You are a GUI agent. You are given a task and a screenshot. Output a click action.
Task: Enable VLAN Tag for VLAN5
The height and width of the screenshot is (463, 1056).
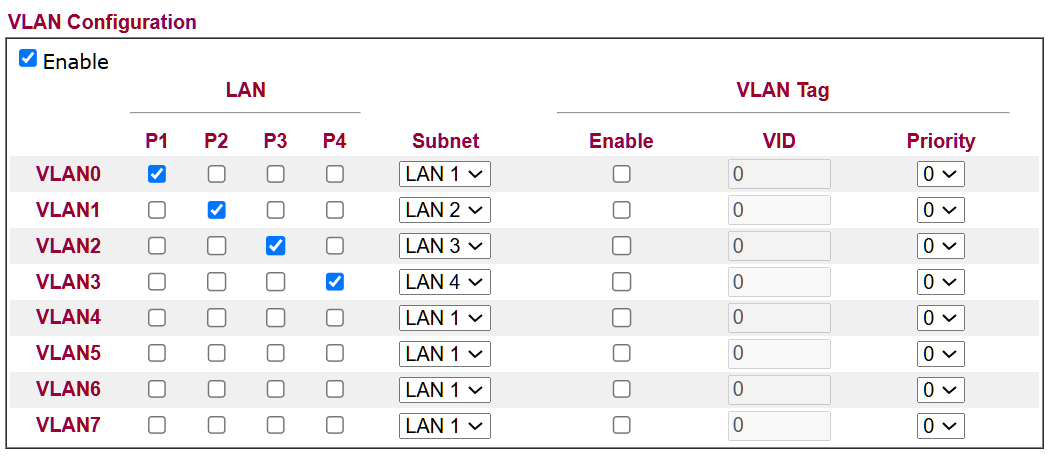(621, 354)
